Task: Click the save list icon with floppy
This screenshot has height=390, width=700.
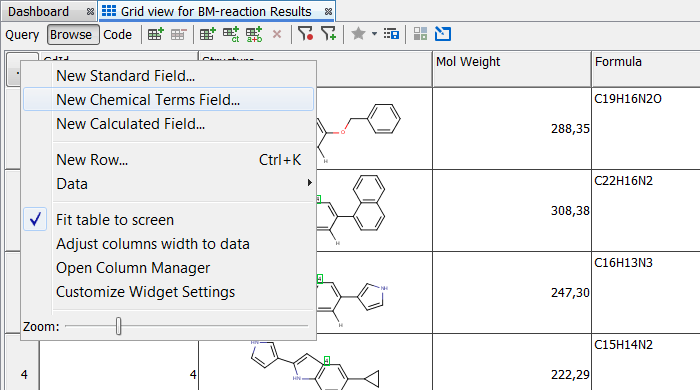Action: 391,34
